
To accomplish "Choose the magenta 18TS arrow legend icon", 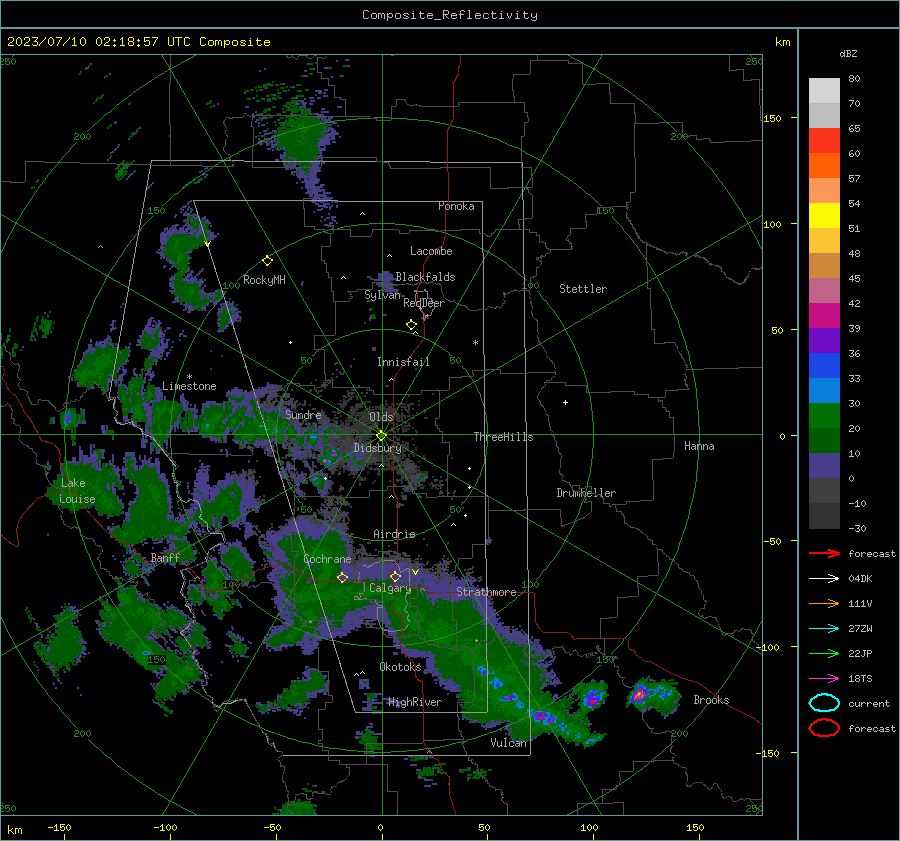I will coord(824,679).
